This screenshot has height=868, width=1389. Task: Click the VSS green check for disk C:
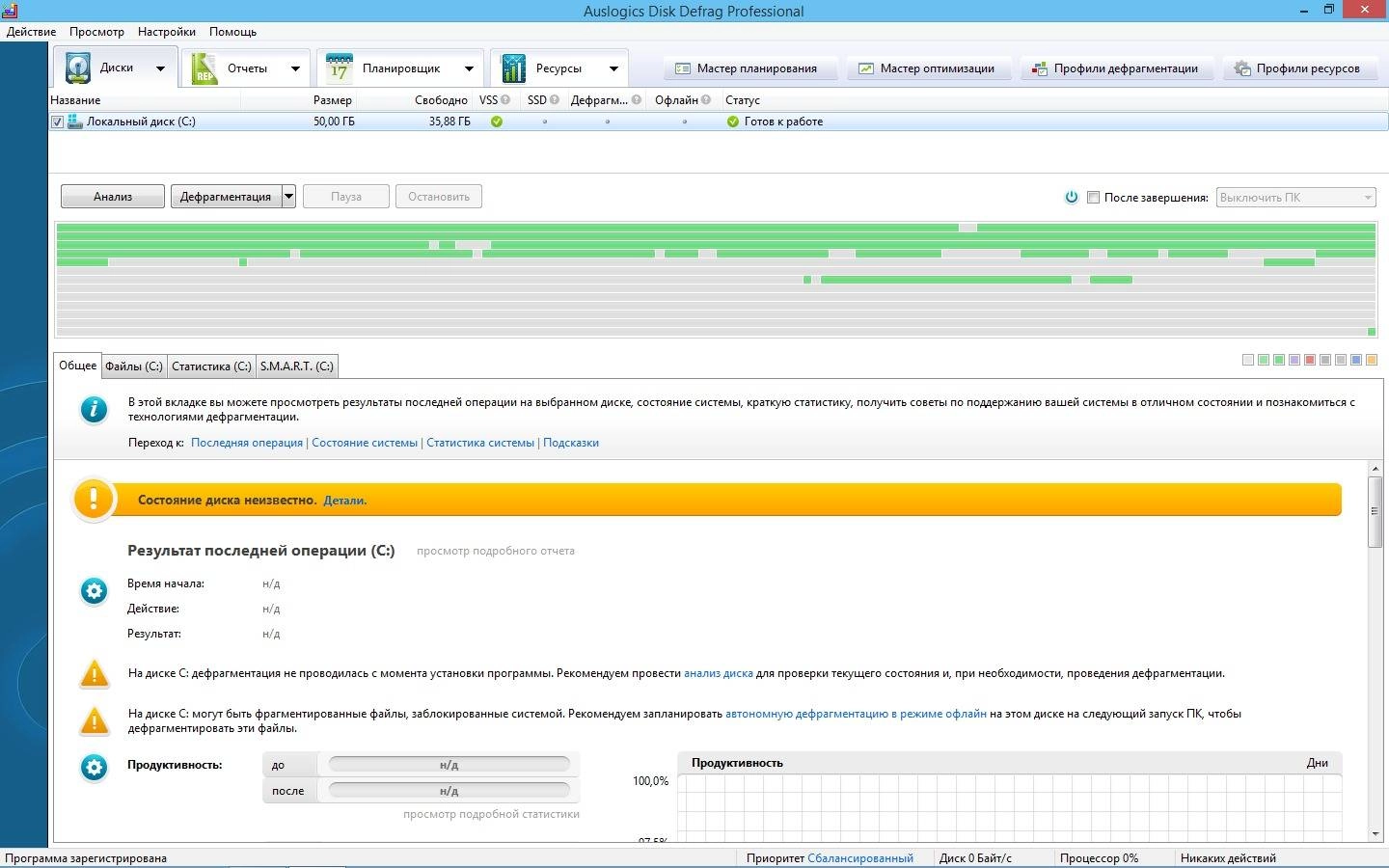497,122
